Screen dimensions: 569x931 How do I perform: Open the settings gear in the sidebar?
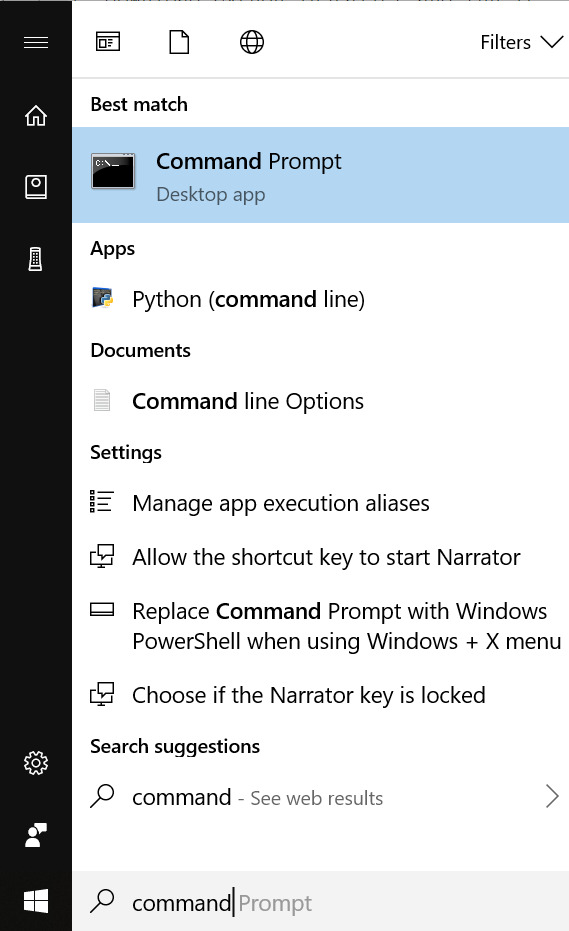pyautogui.click(x=36, y=763)
